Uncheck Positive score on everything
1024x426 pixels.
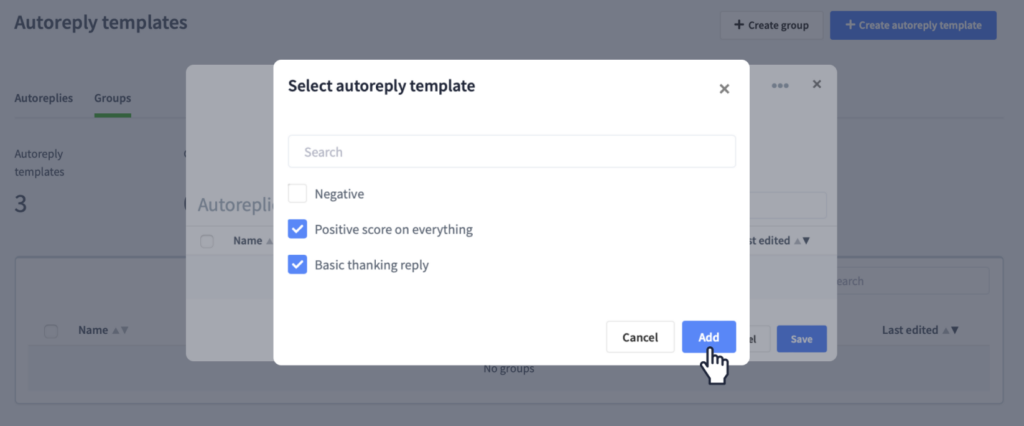[297, 229]
